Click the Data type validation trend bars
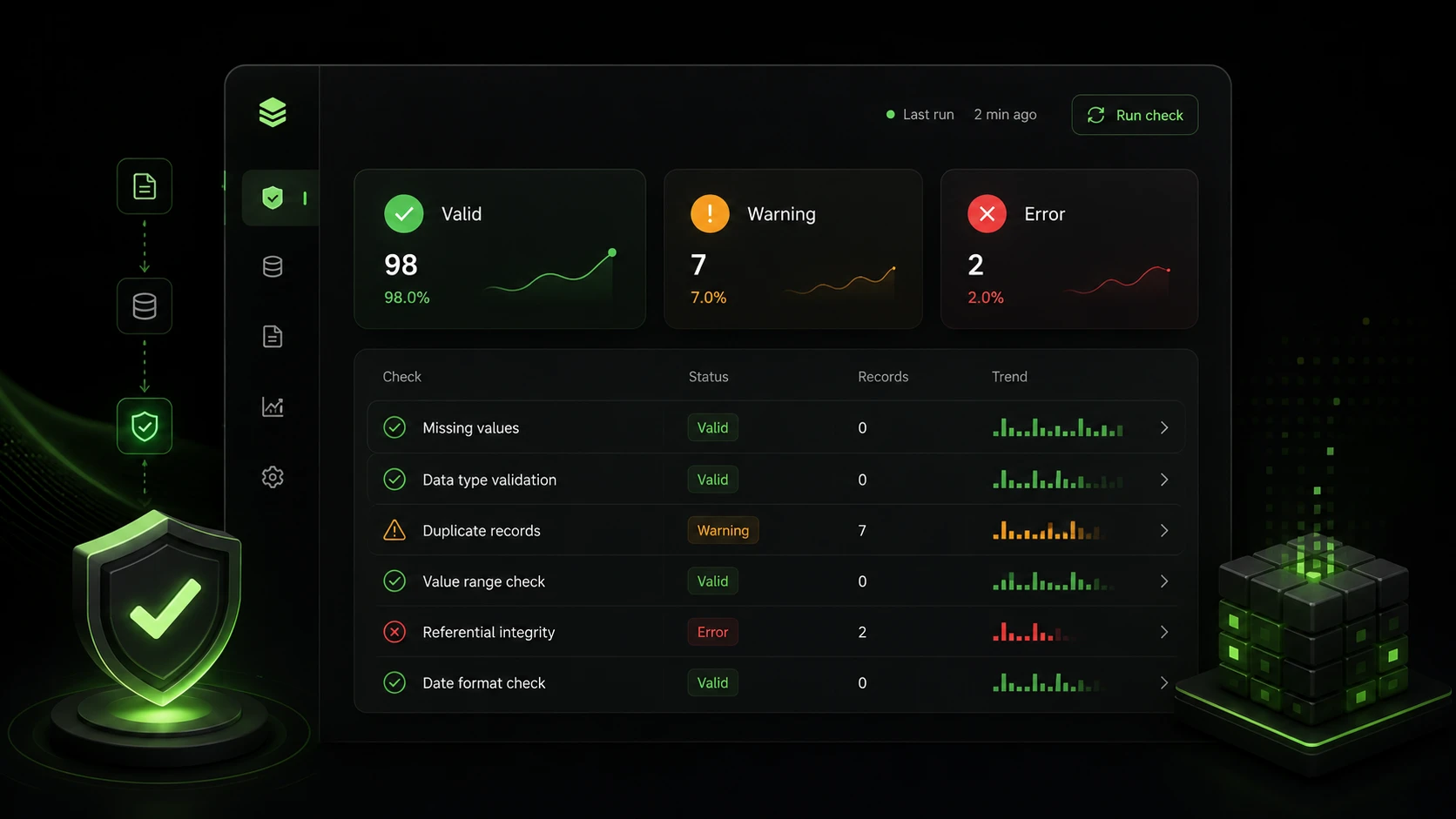Image resolution: width=1456 pixels, height=819 pixels. pos(1057,480)
